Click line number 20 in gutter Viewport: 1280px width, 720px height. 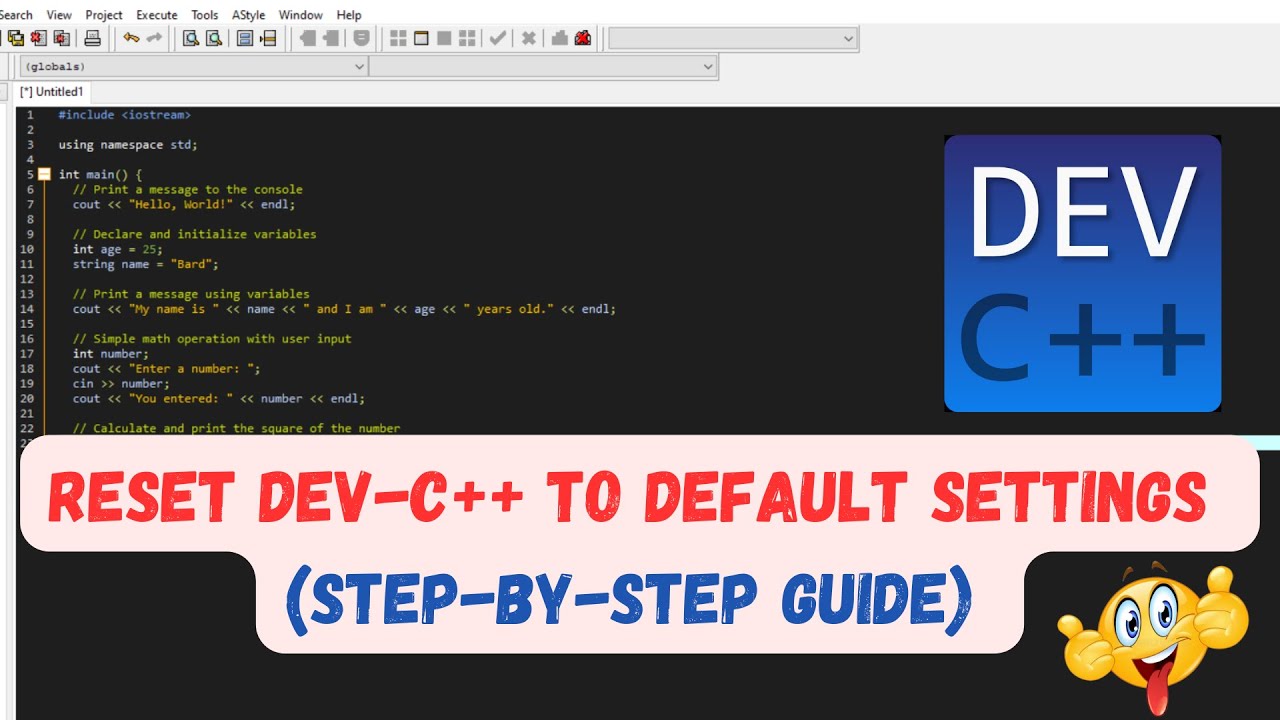pos(27,399)
